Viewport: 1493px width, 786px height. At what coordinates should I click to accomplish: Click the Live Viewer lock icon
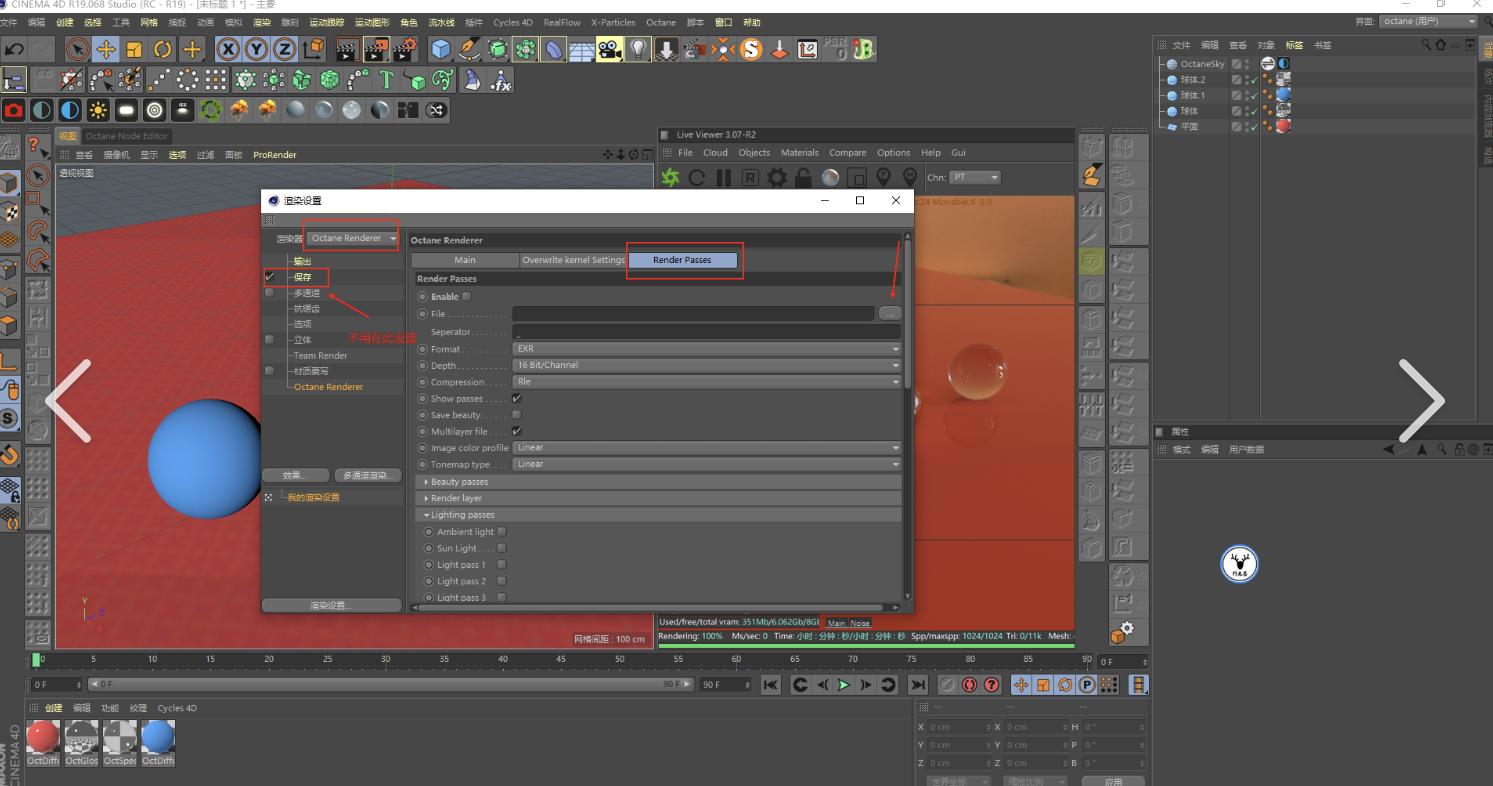coord(803,178)
